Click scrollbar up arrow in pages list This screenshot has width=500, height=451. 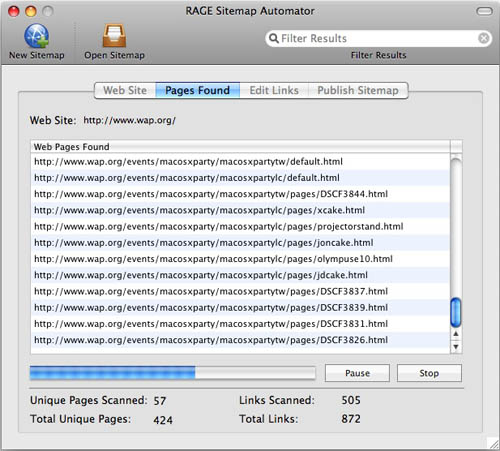456,334
